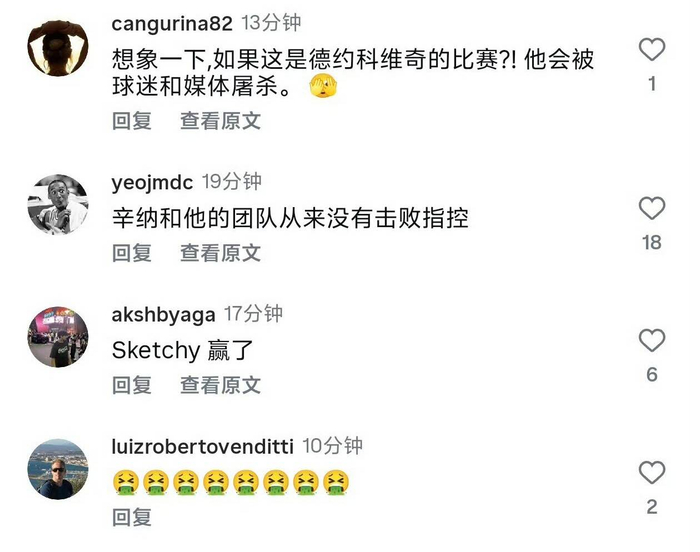View original text of yeojmdc's comment
This screenshot has height=552, width=700.
[221, 253]
